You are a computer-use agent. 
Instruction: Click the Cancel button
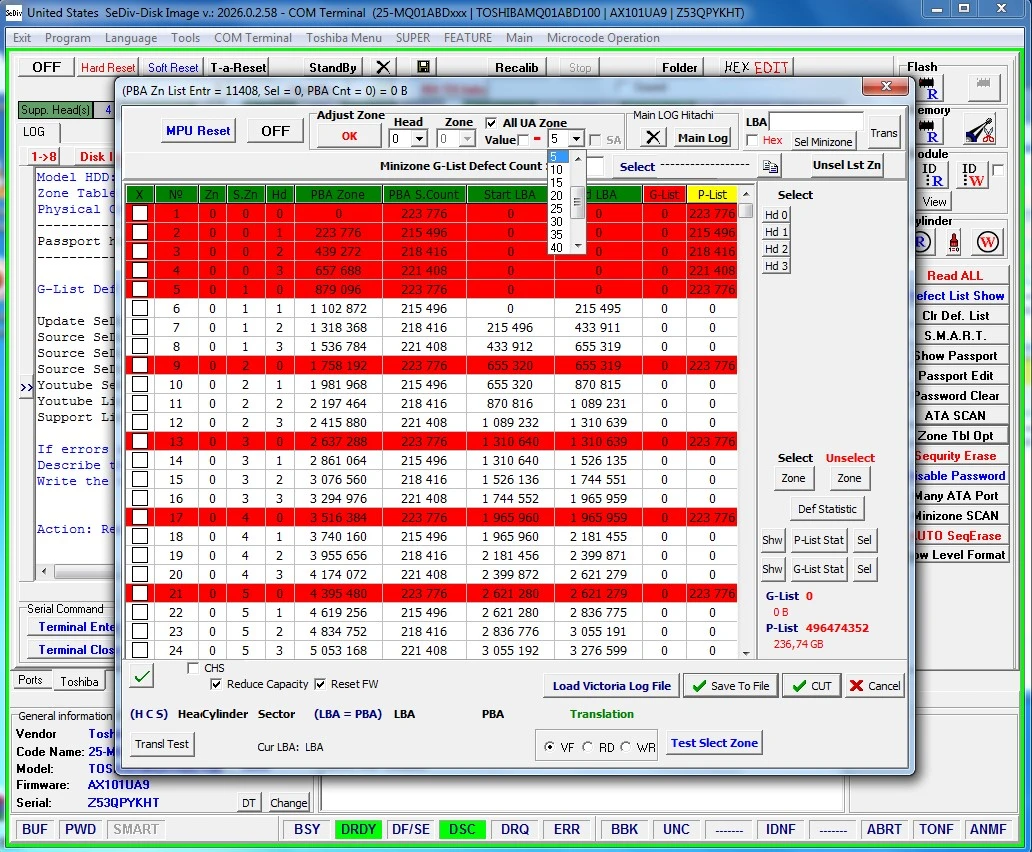pyautogui.click(x=875, y=686)
